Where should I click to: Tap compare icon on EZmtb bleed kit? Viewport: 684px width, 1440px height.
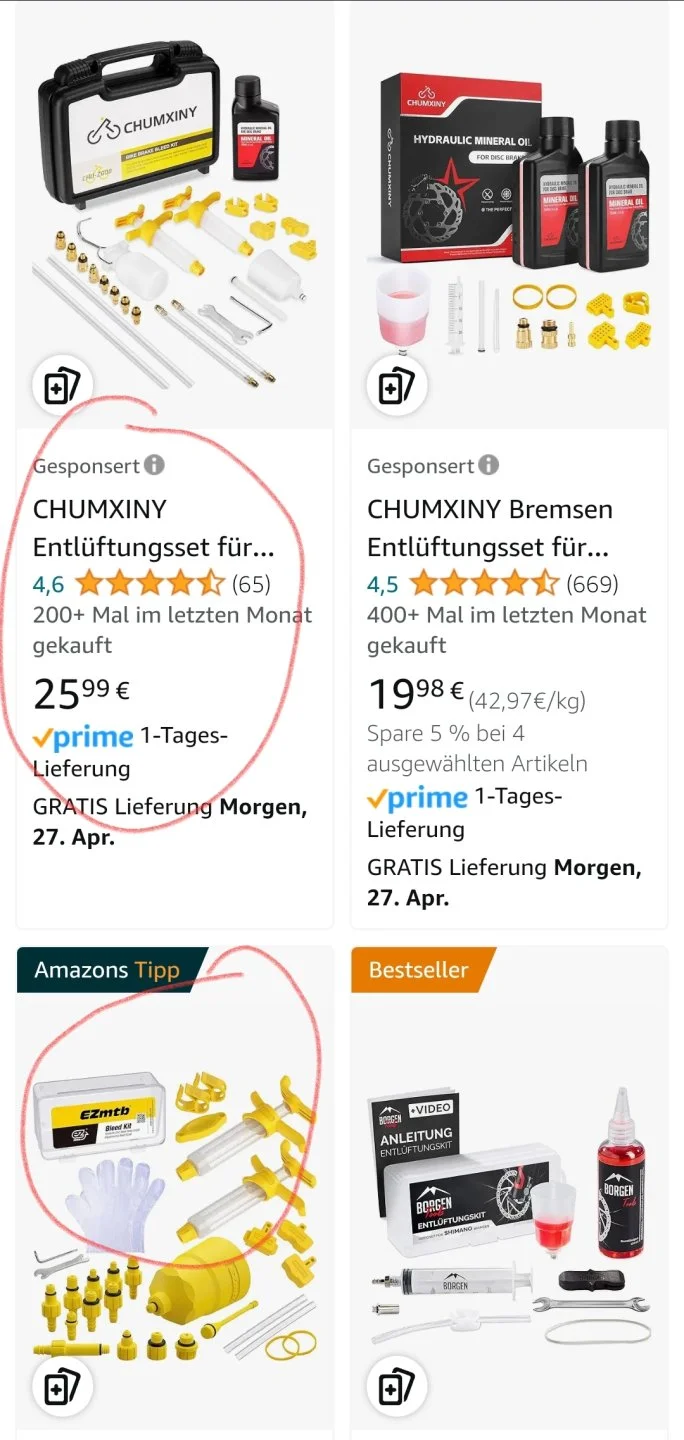click(x=62, y=1386)
